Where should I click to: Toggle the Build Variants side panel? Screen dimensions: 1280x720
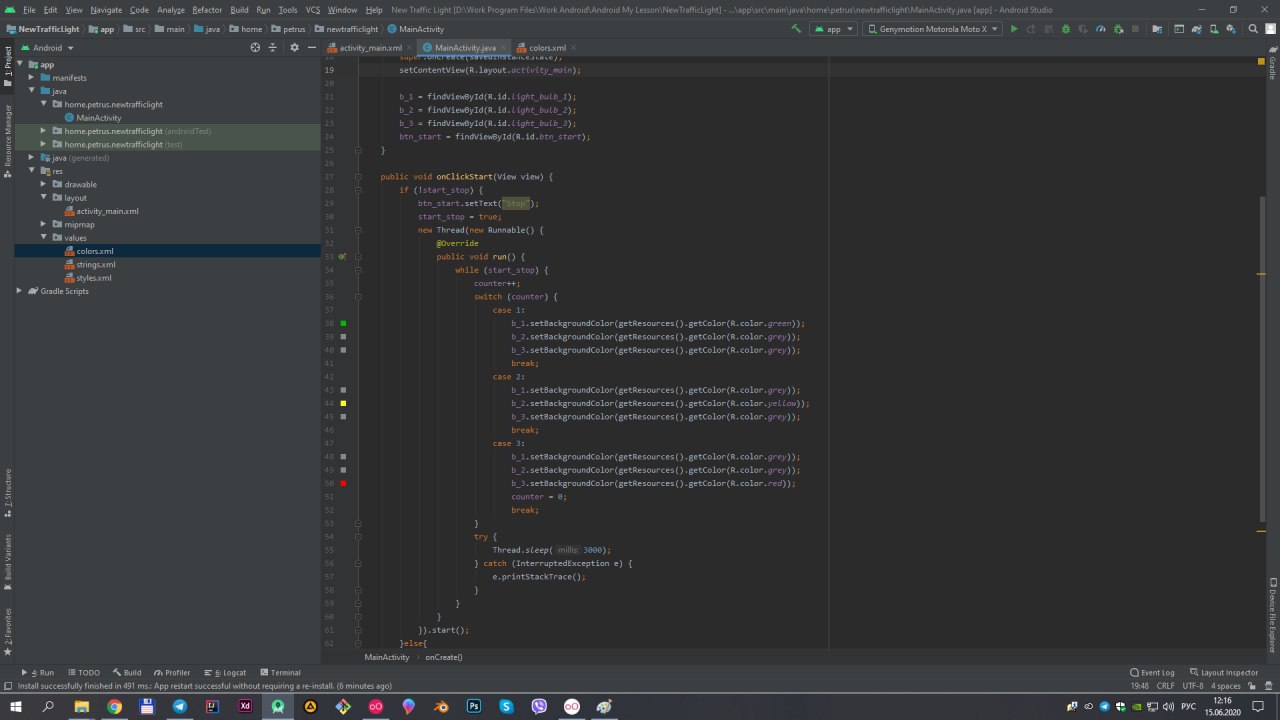(x=7, y=557)
